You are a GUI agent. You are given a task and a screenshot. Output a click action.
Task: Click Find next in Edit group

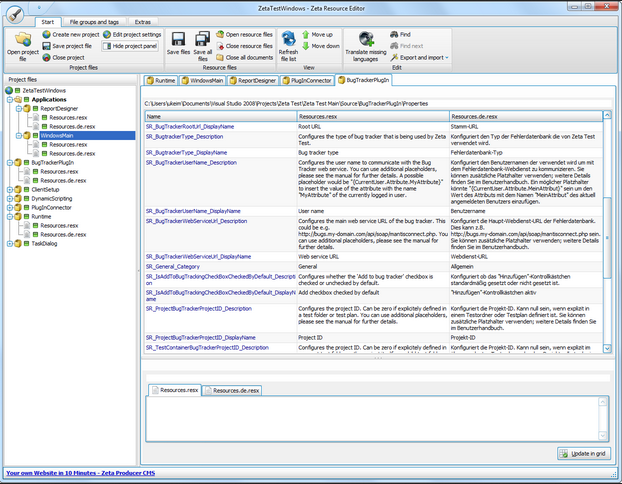[407, 46]
